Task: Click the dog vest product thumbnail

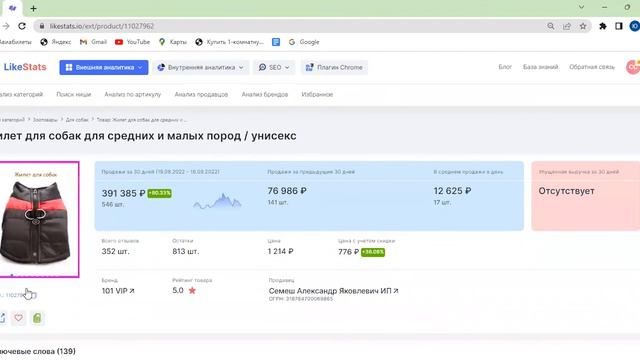Action: click(38, 220)
